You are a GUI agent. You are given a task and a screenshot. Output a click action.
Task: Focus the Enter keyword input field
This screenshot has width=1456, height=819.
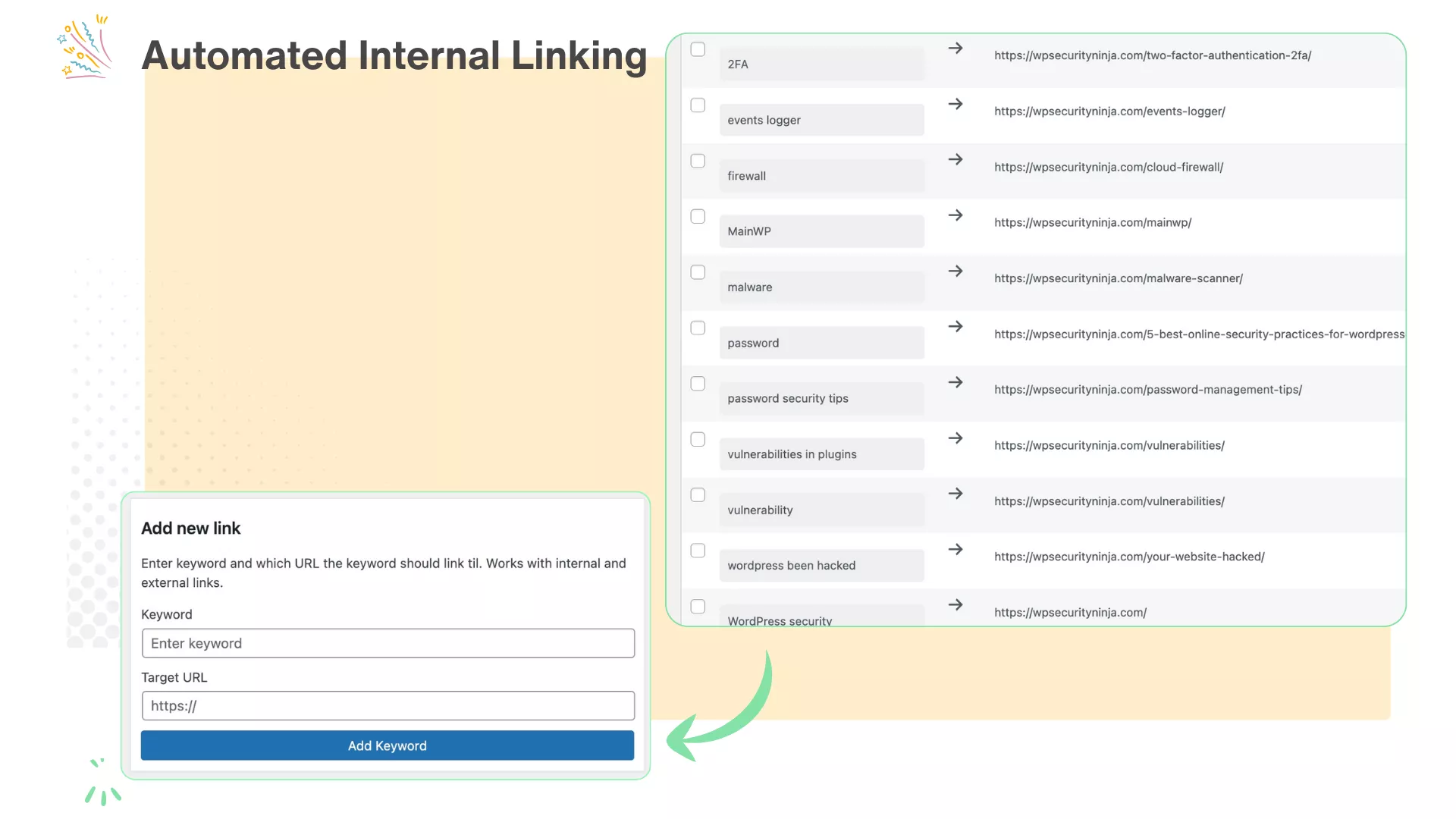pyautogui.click(x=388, y=643)
